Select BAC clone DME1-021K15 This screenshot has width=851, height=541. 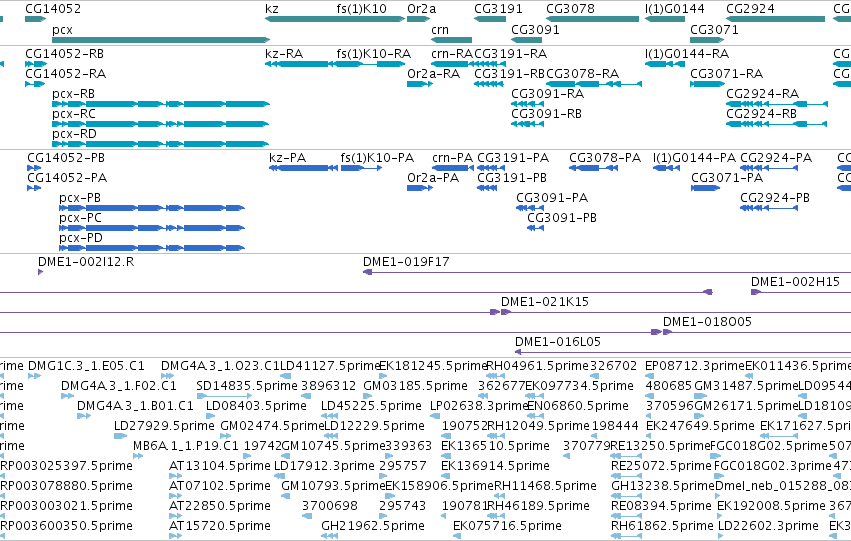[x=676, y=312]
